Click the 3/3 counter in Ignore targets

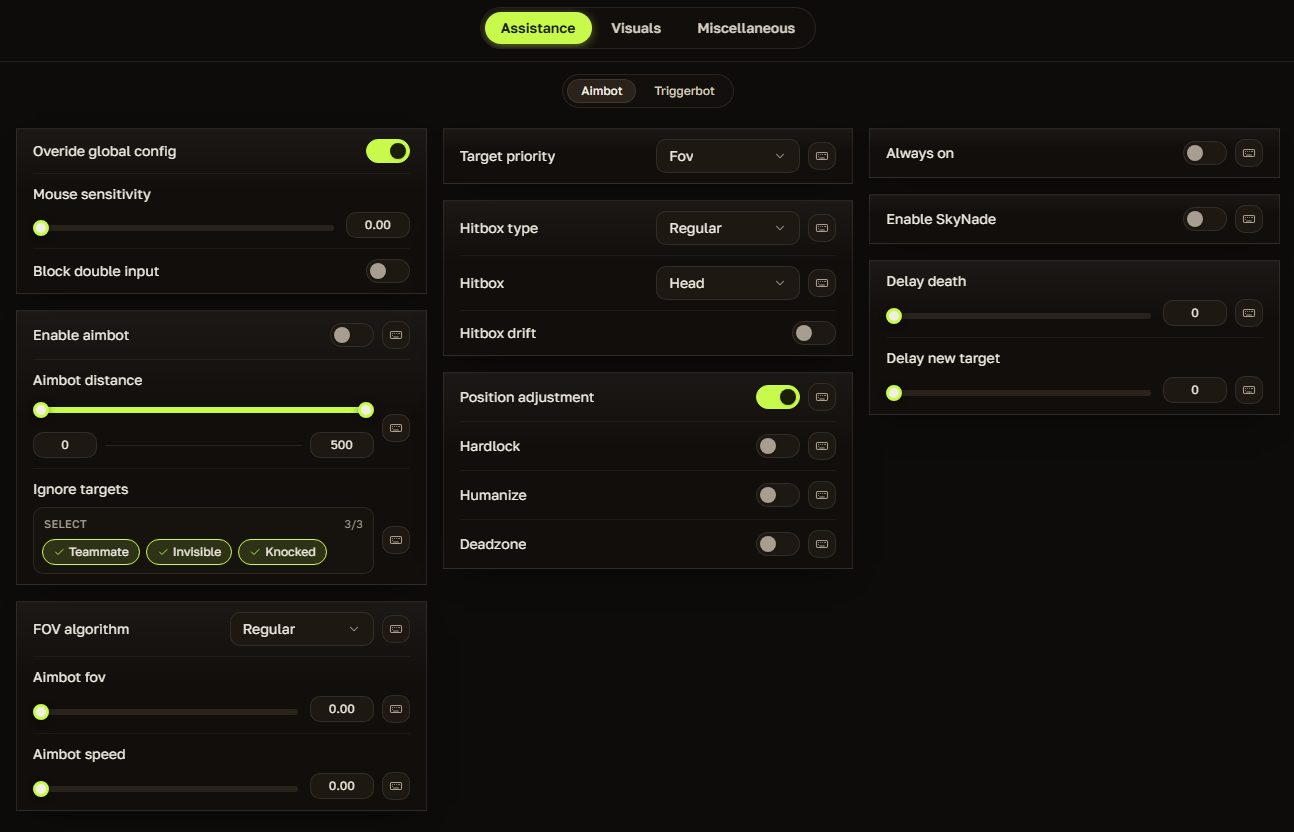[x=354, y=524]
